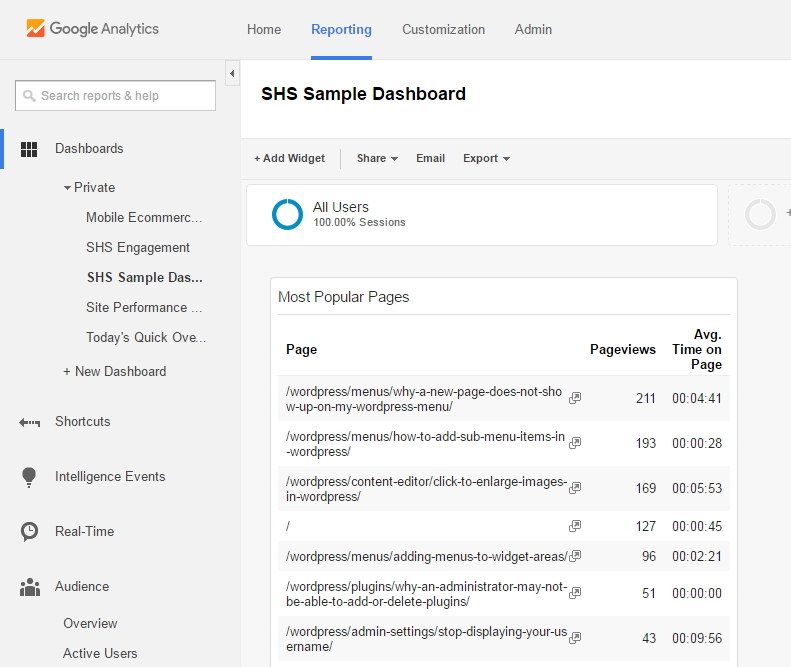Image resolution: width=791 pixels, height=667 pixels.
Task: Click the Real-Time clock icon
Action: point(29,532)
